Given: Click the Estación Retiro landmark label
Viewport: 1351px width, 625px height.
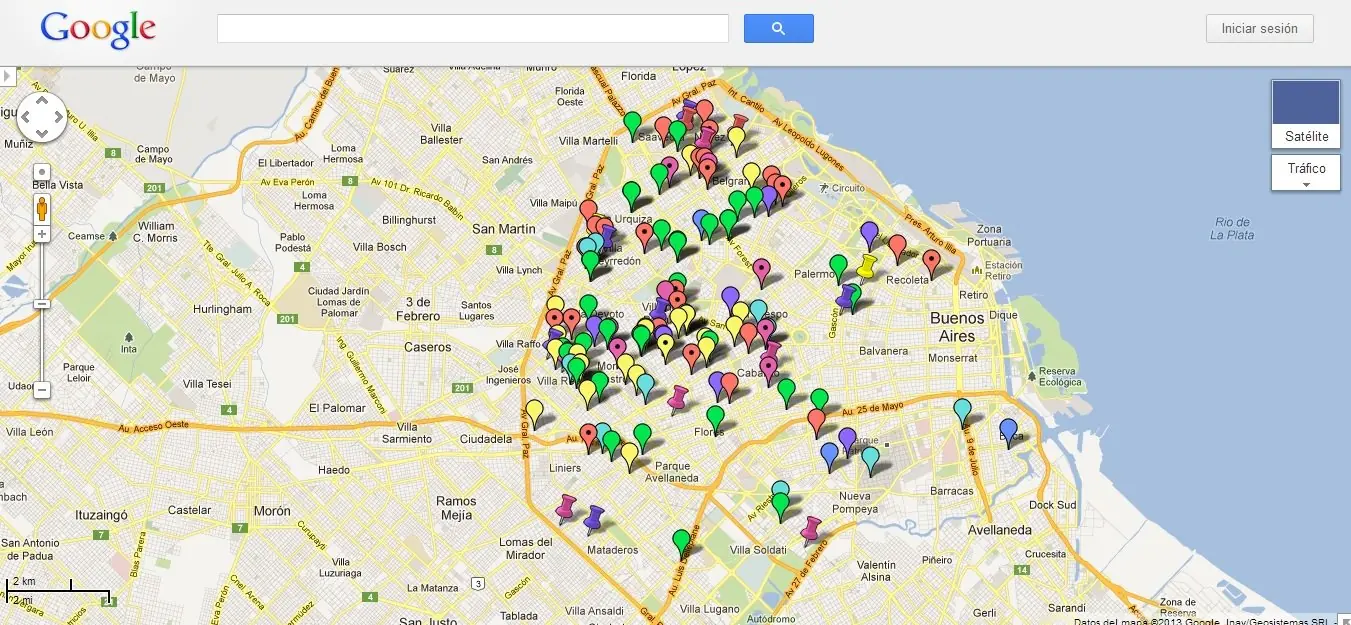Looking at the screenshot, I should (x=1003, y=271).
